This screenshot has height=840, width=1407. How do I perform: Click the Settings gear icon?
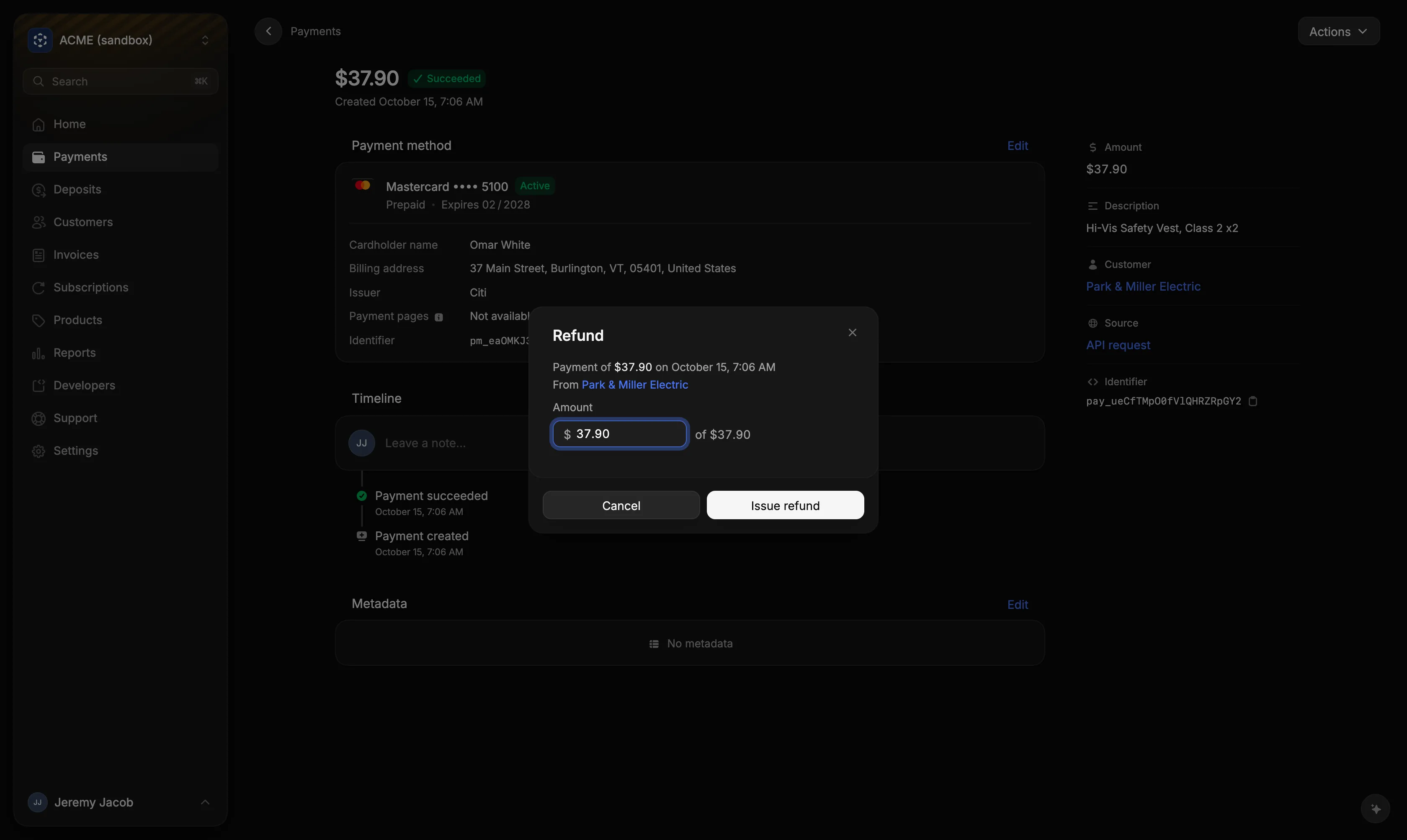pyautogui.click(x=39, y=451)
